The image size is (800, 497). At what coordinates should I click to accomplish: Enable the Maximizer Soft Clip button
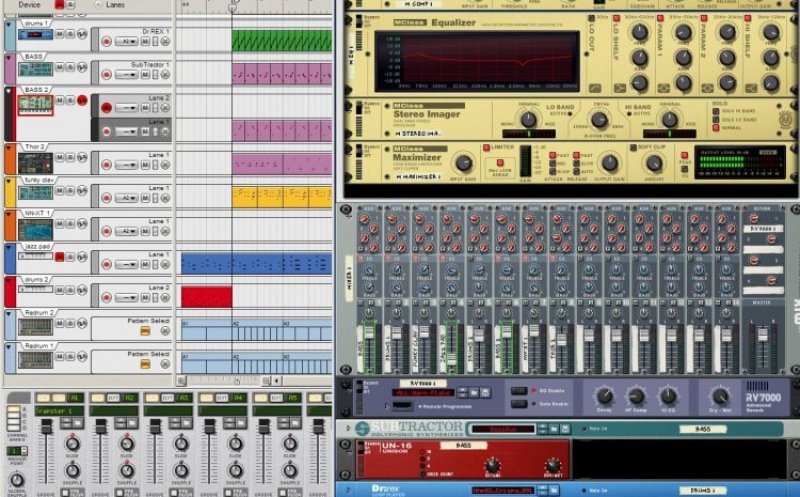click(633, 147)
